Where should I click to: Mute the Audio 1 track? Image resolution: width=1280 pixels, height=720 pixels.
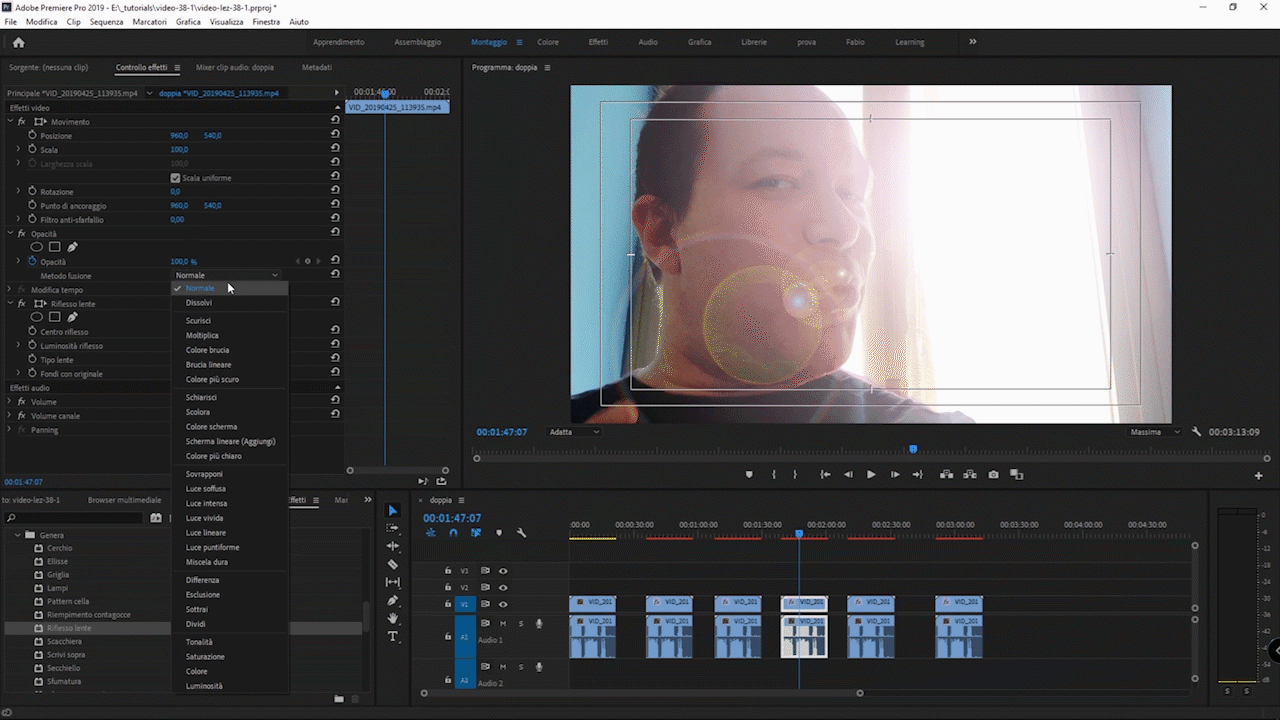[503, 624]
